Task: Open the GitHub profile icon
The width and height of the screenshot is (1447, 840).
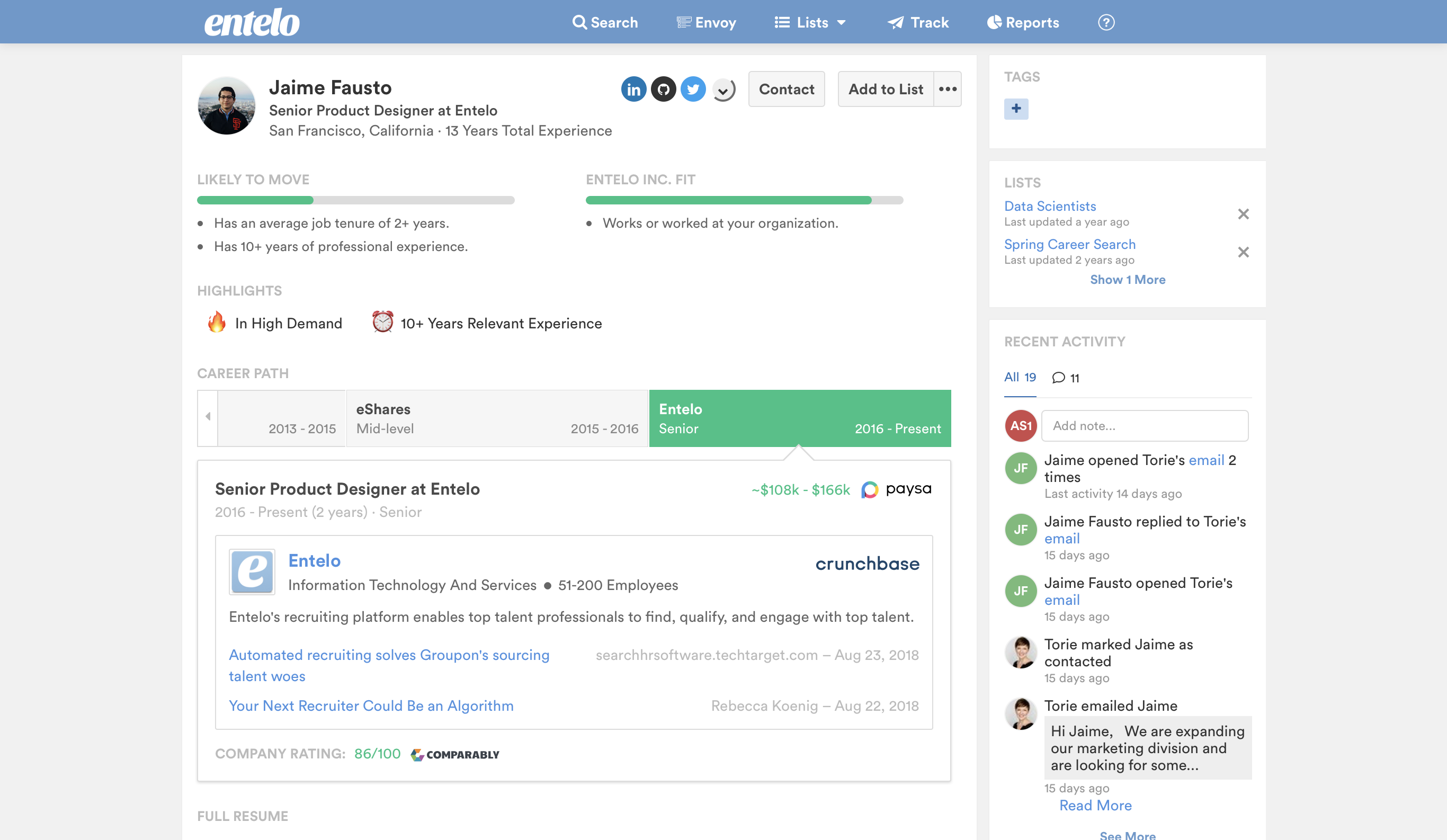Action: tap(663, 89)
